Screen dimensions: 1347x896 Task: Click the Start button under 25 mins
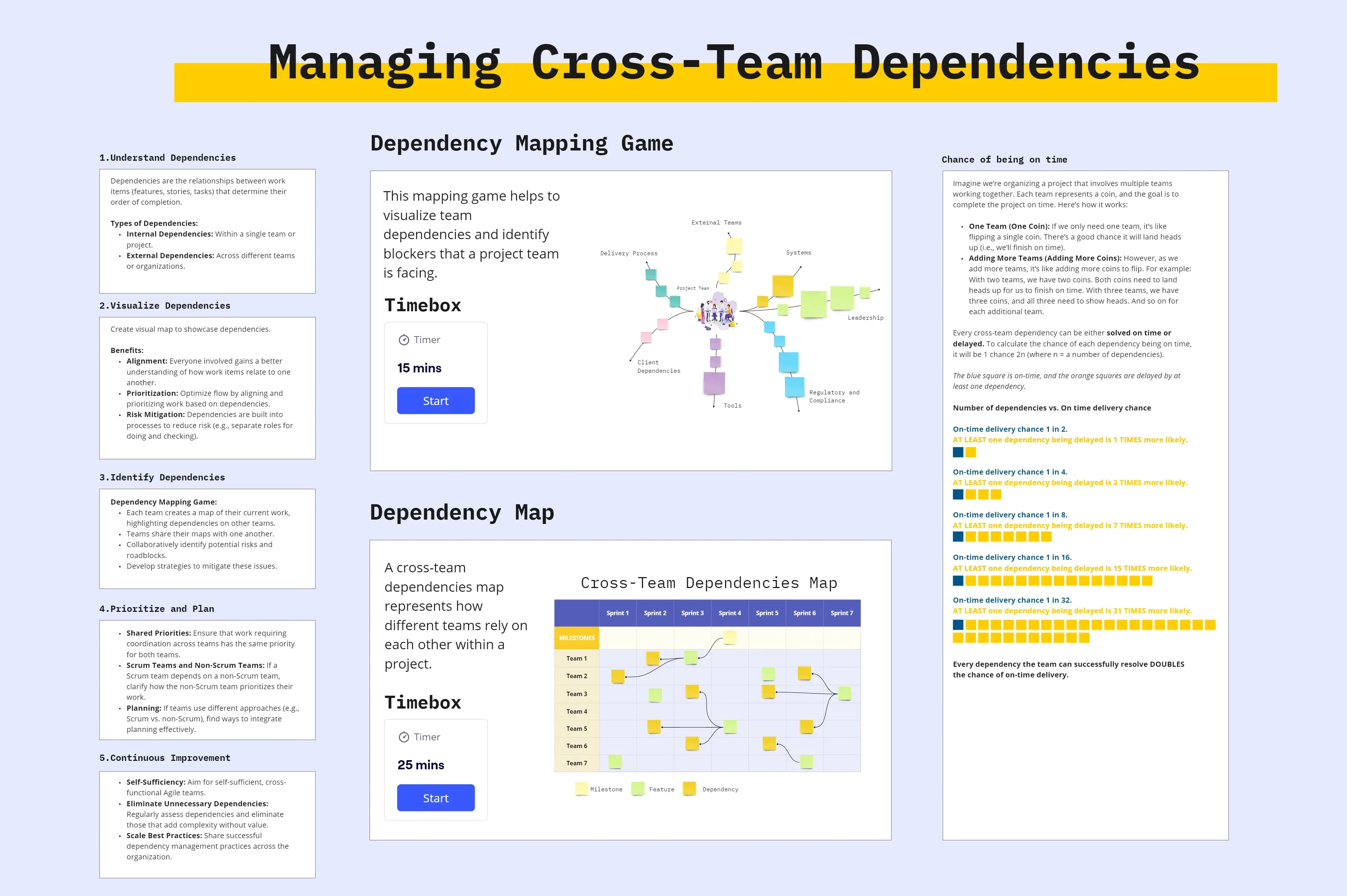(x=436, y=798)
